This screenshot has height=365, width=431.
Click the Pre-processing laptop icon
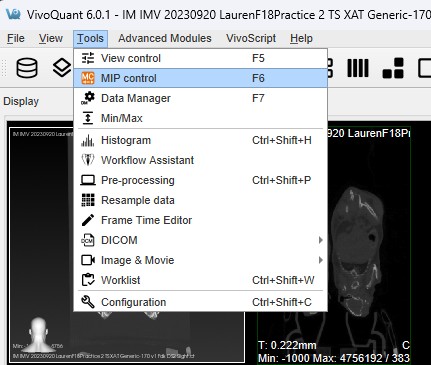[x=88, y=180]
